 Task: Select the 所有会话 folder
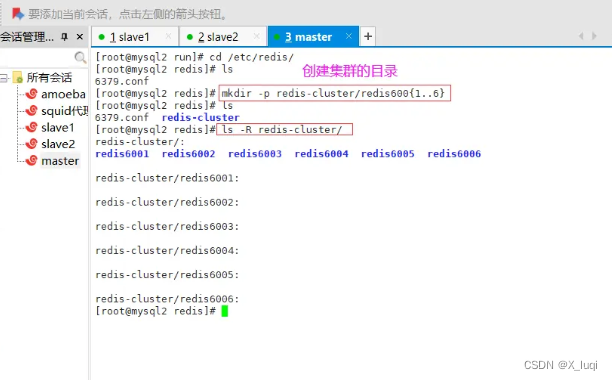pos(49,78)
